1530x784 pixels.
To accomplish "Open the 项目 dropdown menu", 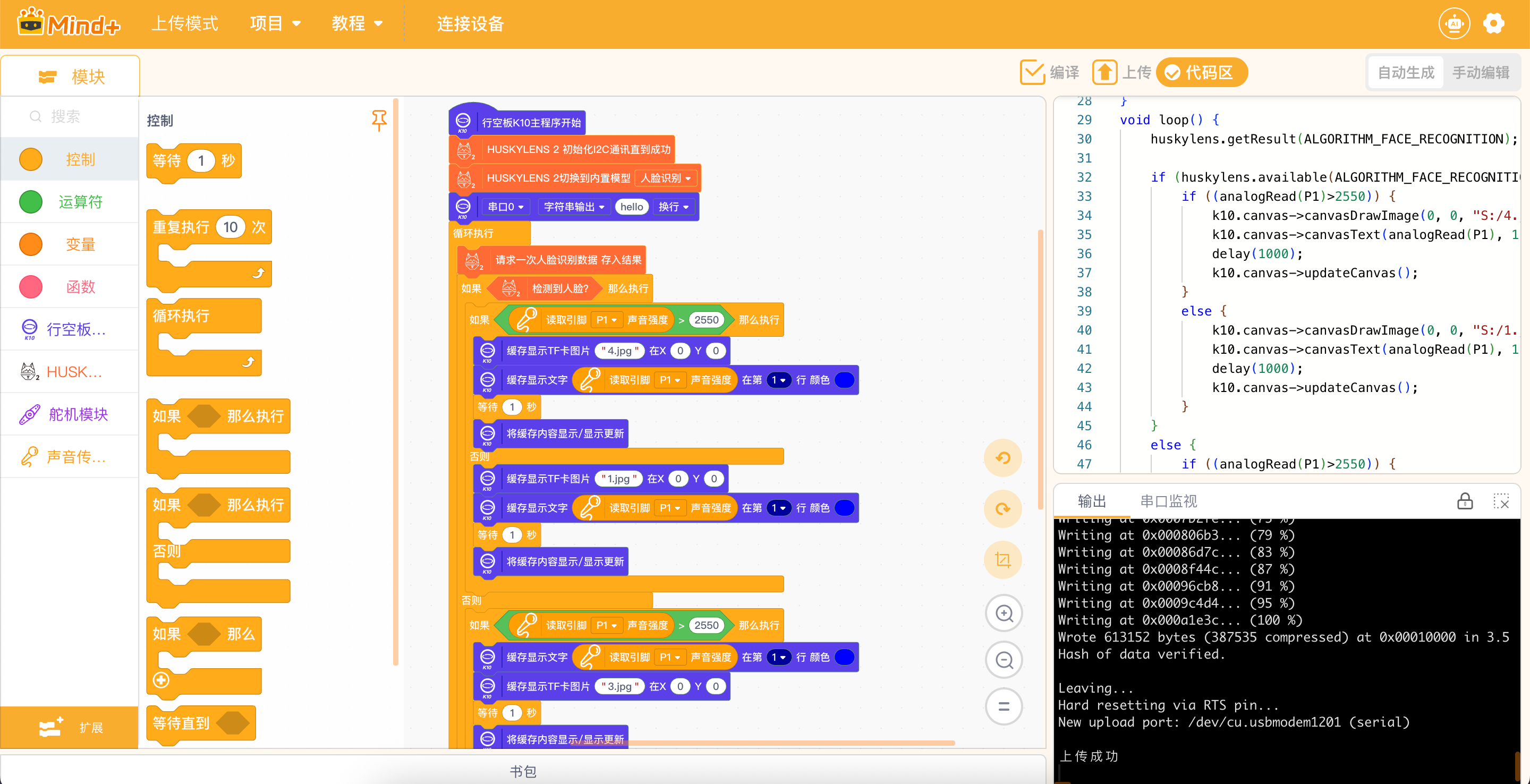I will 275,24.
